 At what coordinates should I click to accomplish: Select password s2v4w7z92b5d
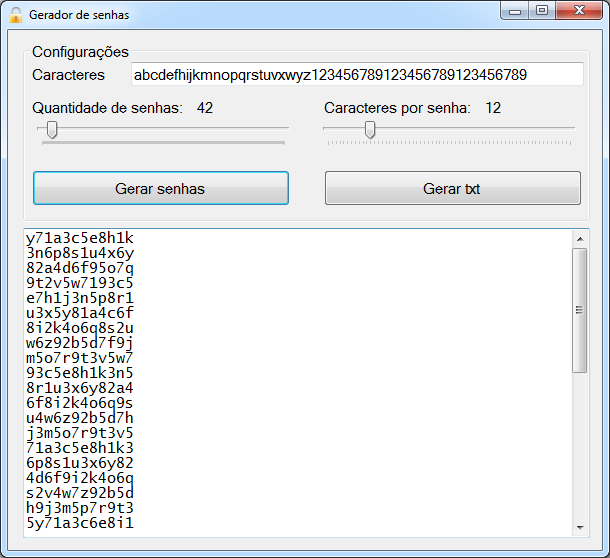point(80,493)
